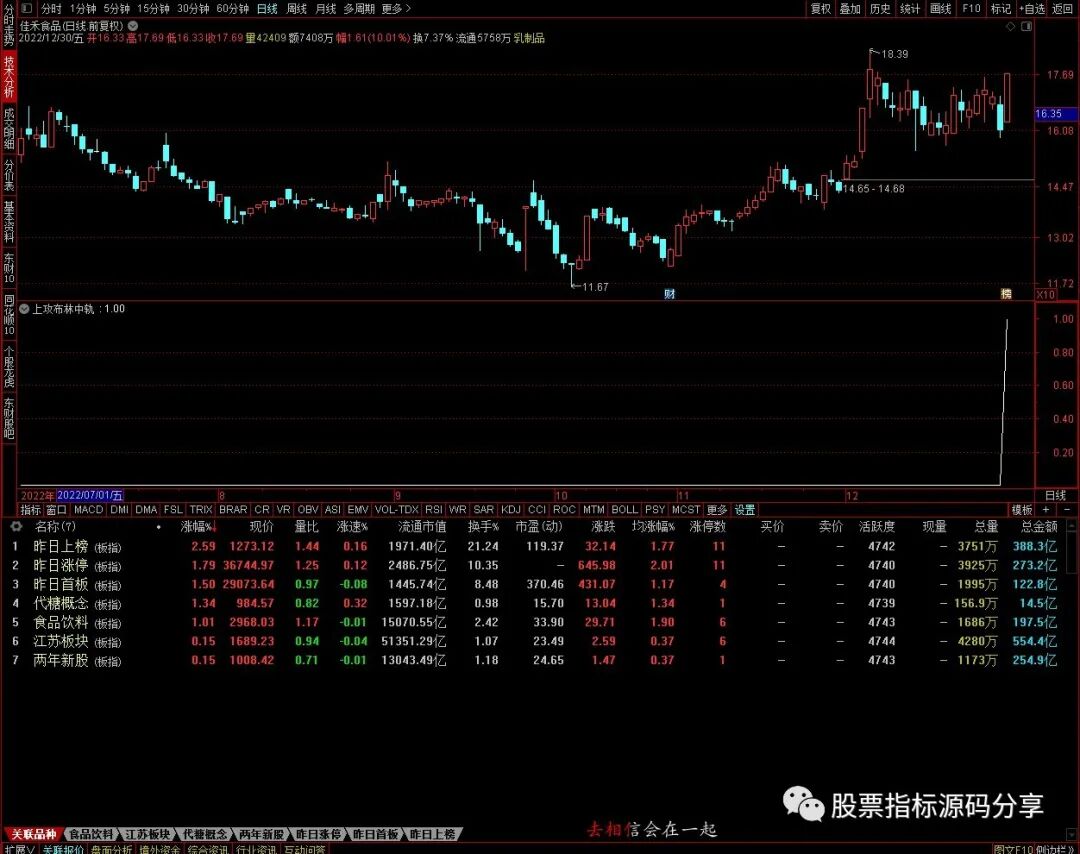Switch to bottom 两年新股 tab
Viewport: 1080px width, 854px height.
click(262, 834)
